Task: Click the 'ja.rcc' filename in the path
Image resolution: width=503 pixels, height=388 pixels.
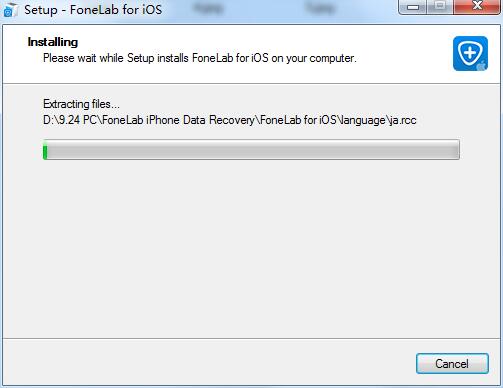Action: 402,120
